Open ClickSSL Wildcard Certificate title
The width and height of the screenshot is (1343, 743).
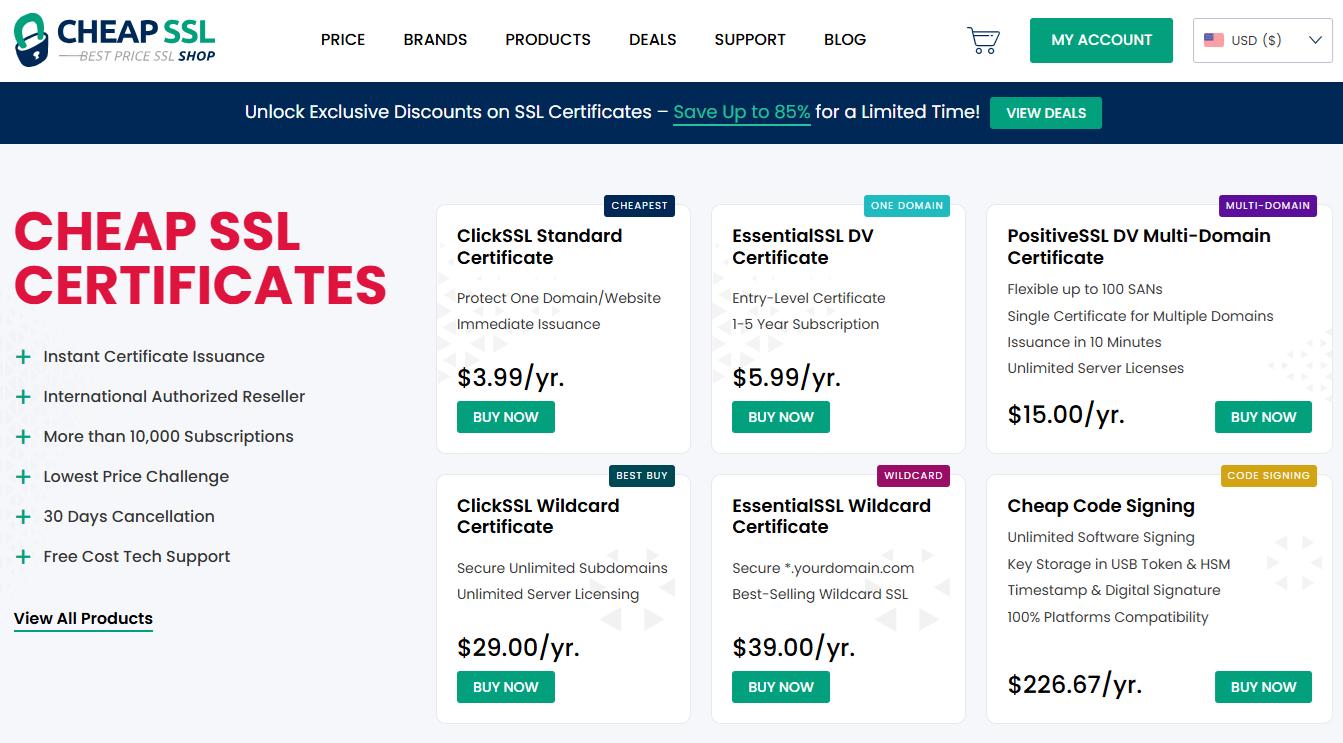(x=539, y=516)
